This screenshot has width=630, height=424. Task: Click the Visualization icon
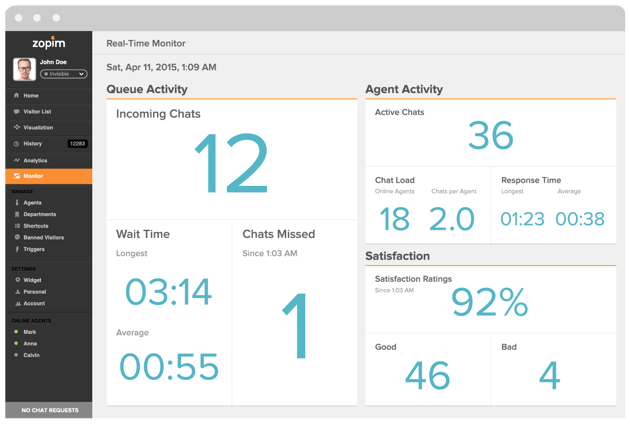coord(16,128)
